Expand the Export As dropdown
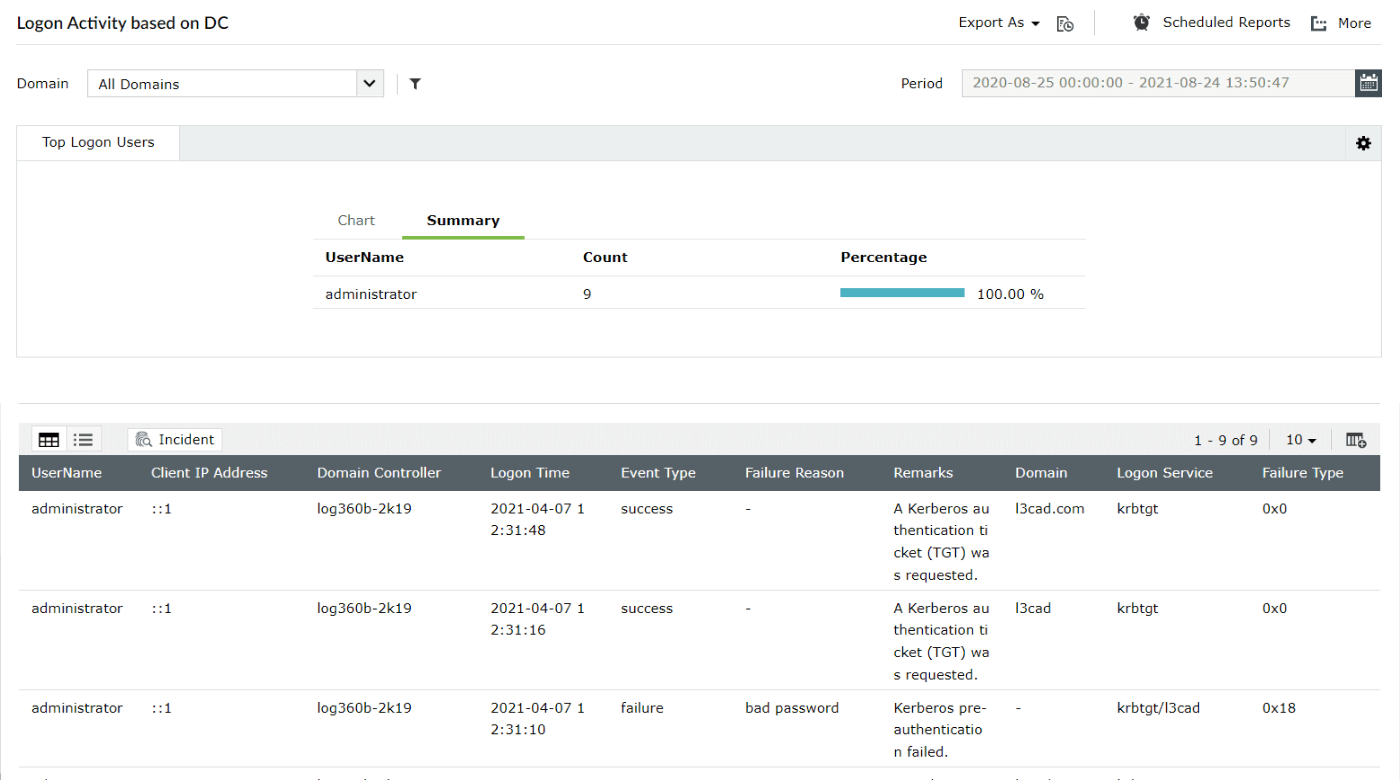This screenshot has height=780, width=1400. click(997, 22)
